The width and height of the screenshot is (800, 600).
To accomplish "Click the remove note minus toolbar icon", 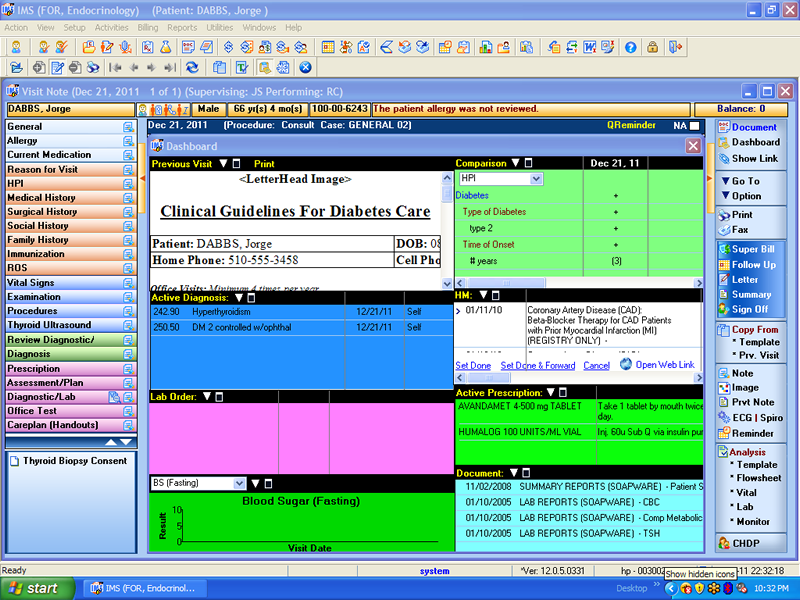I will click(x=75, y=67).
